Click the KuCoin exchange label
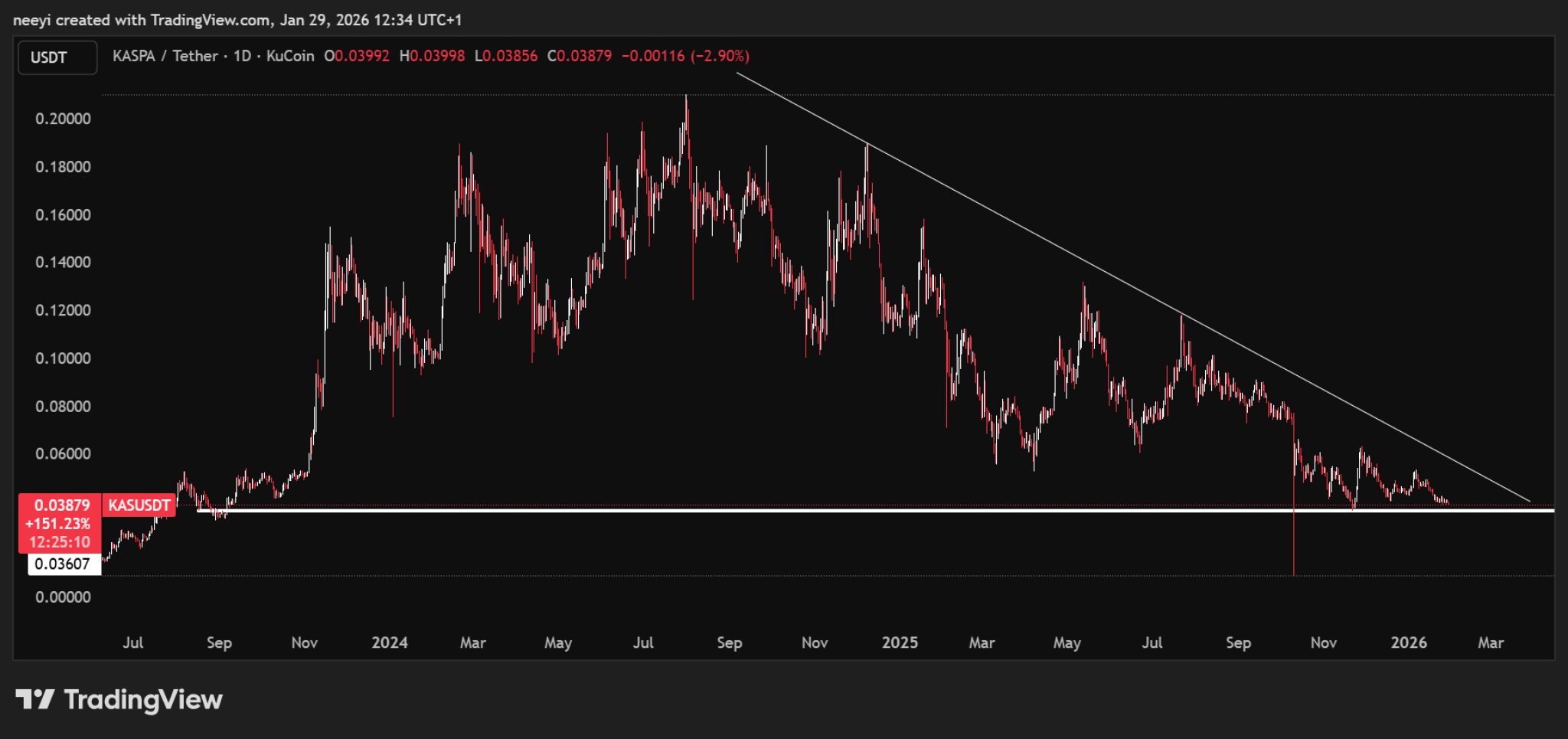The height and width of the screenshot is (739, 1568). pyautogui.click(x=290, y=56)
